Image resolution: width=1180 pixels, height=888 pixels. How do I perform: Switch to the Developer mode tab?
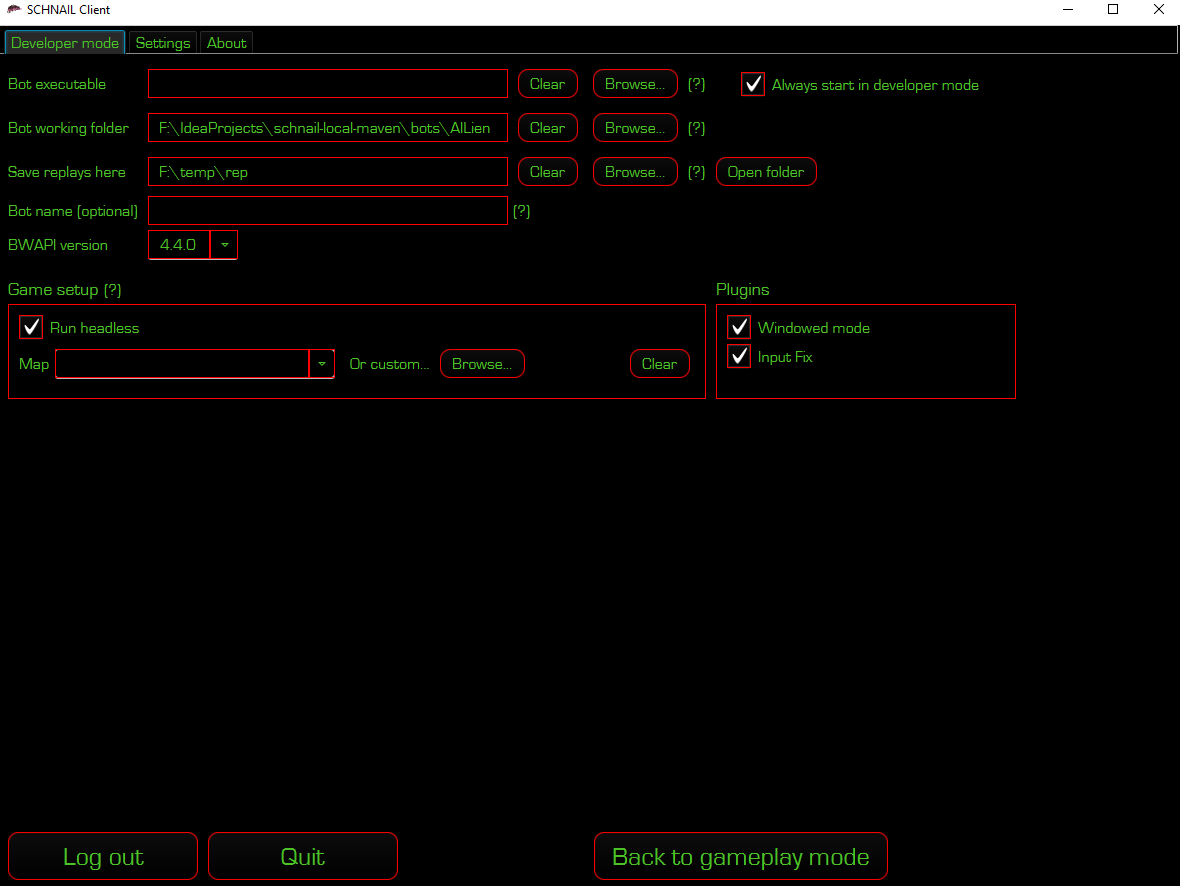click(x=65, y=43)
